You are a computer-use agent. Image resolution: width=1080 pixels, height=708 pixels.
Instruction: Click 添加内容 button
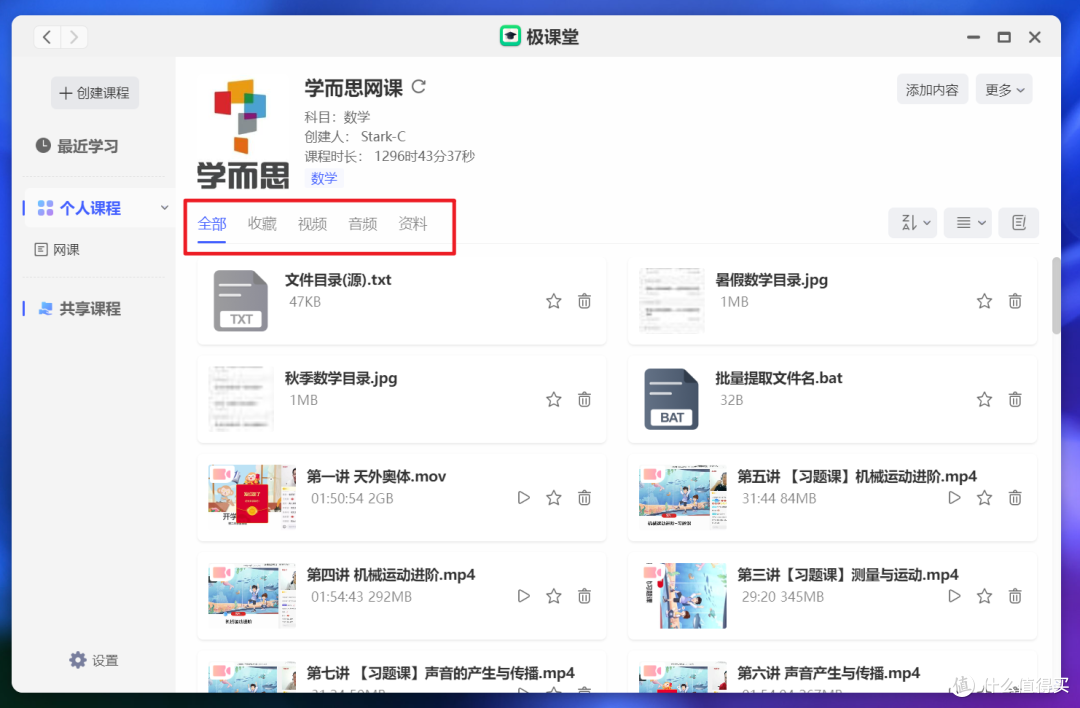[x=932, y=90]
